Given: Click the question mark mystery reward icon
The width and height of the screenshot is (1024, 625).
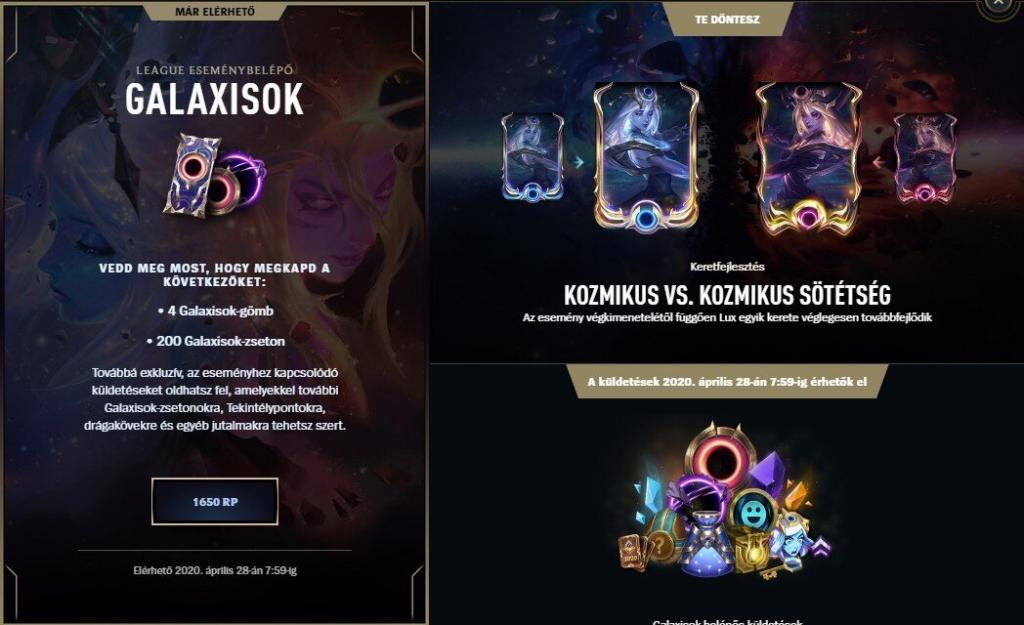Looking at the screenshot, I should pos(661,542).
